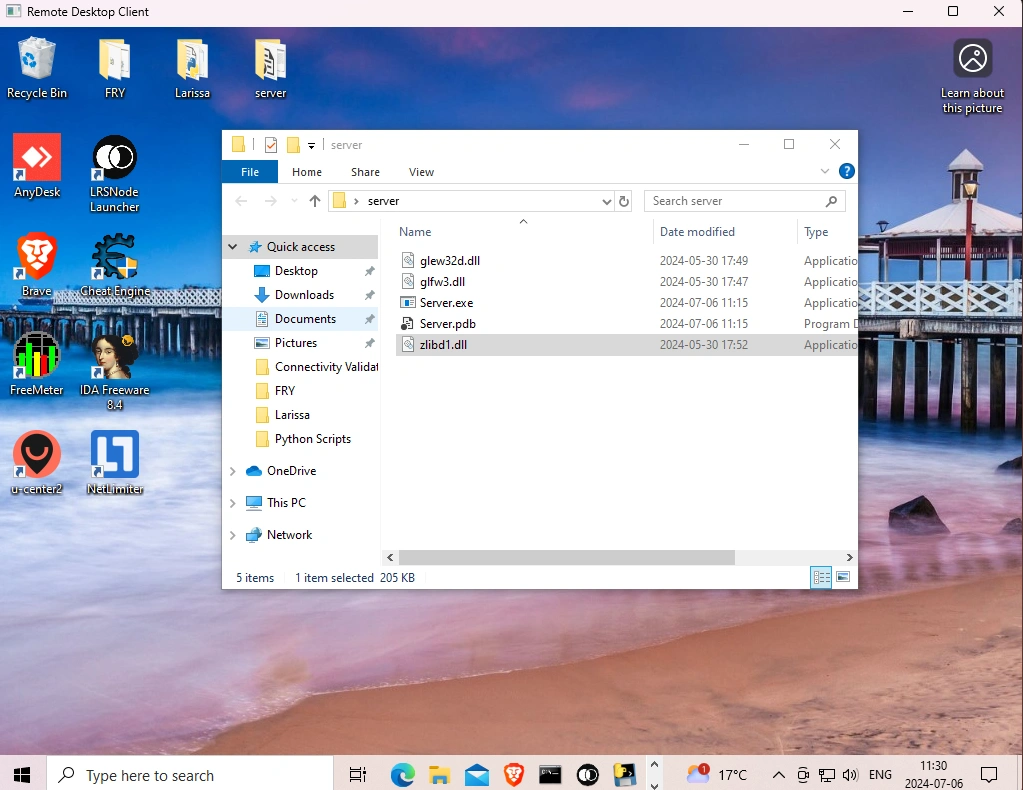The image size is (1023, 790).
Task: Open Task View on the taskbar
Action: (358, 774)
